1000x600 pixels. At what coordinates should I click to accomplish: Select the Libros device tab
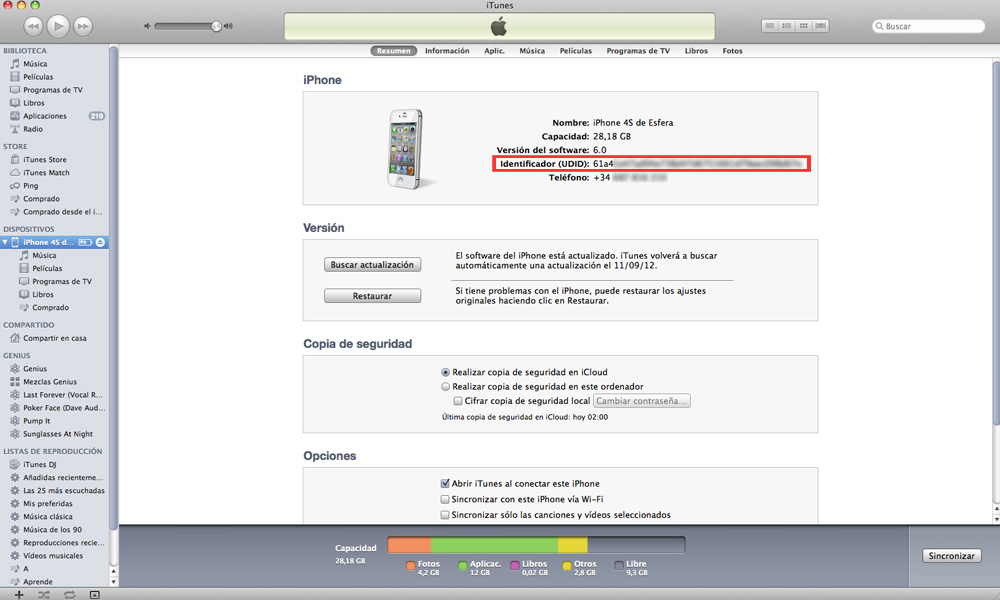tap(696, 51)
